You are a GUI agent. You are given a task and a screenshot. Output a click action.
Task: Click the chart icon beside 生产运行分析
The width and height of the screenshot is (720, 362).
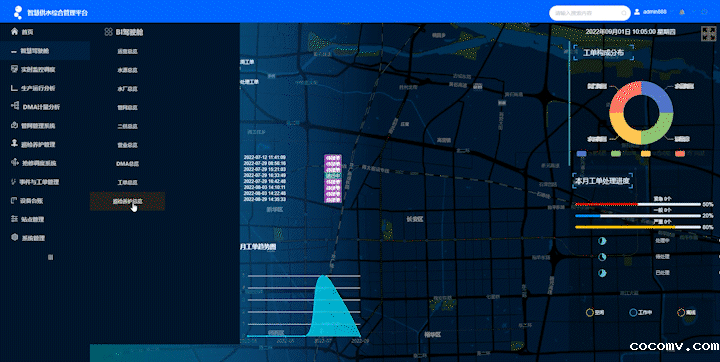click(x=14, y=88)
